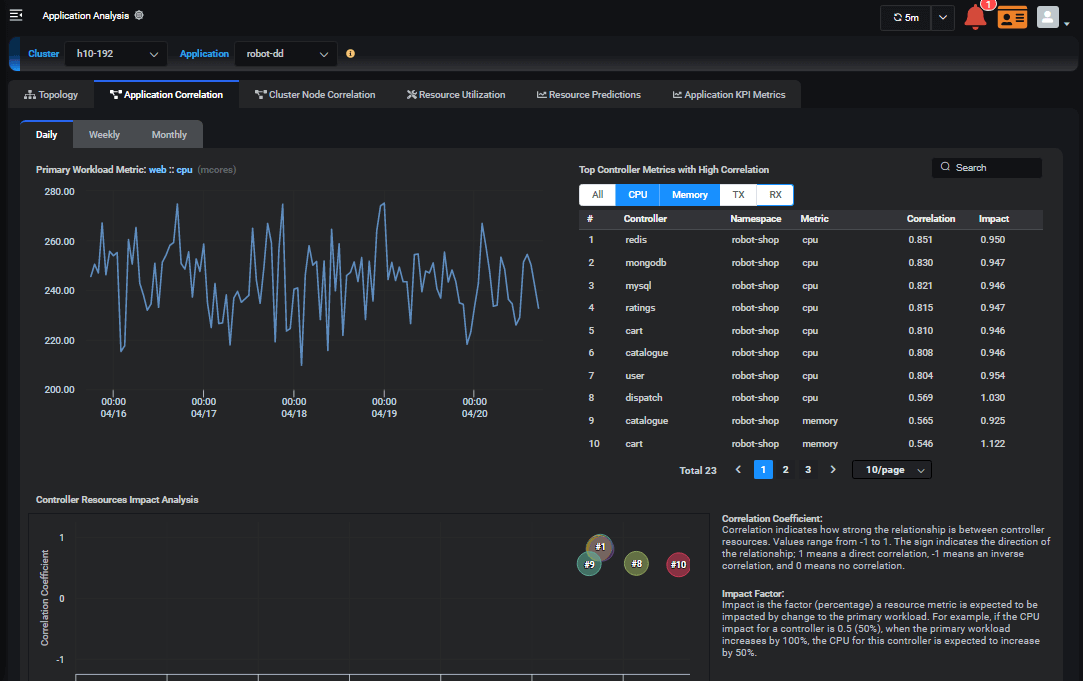Click the Total 23 label
The height and width of the screenshot is (681, 1083).
point(698,470)
